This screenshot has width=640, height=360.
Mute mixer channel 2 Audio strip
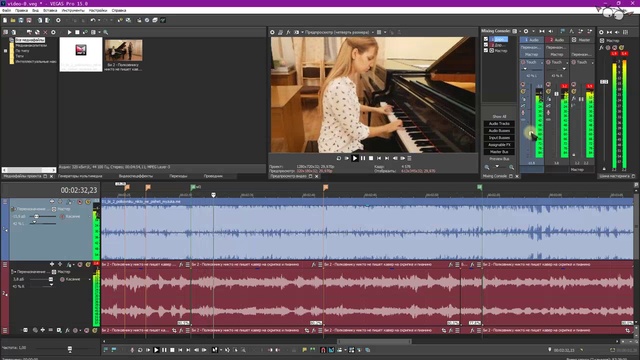point(548,84)
